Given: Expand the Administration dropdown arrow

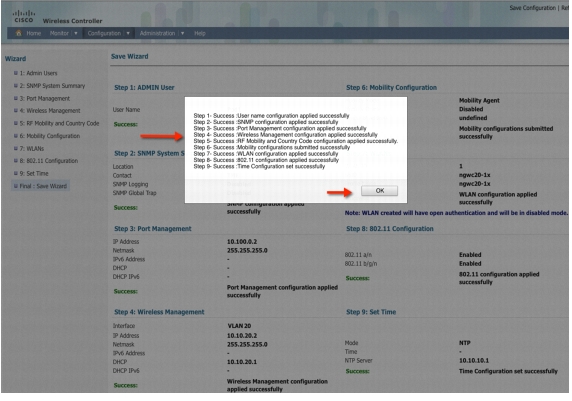Looking at the screenshot, I should [x=182, y=33].
